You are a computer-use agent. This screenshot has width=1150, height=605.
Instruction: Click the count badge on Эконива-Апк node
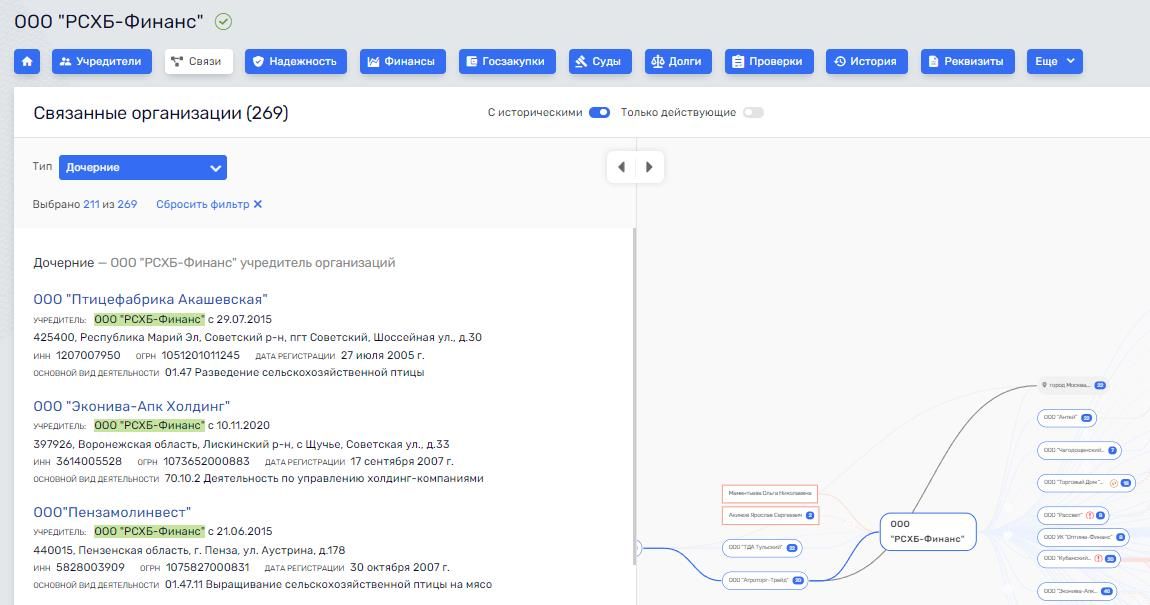pyautogui.click(x=1107, y=591)
